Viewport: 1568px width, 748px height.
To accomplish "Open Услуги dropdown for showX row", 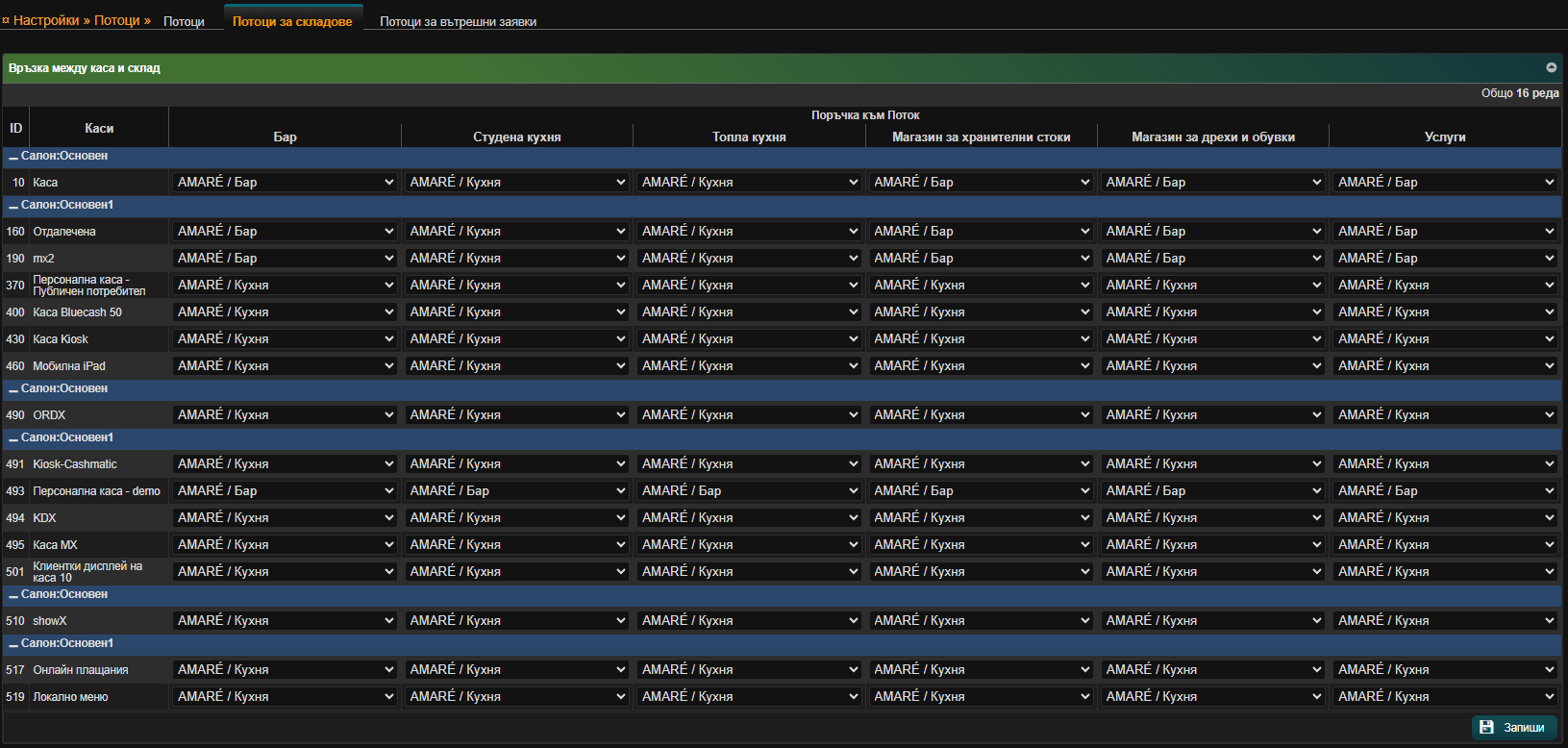I will click(1445, 620).
